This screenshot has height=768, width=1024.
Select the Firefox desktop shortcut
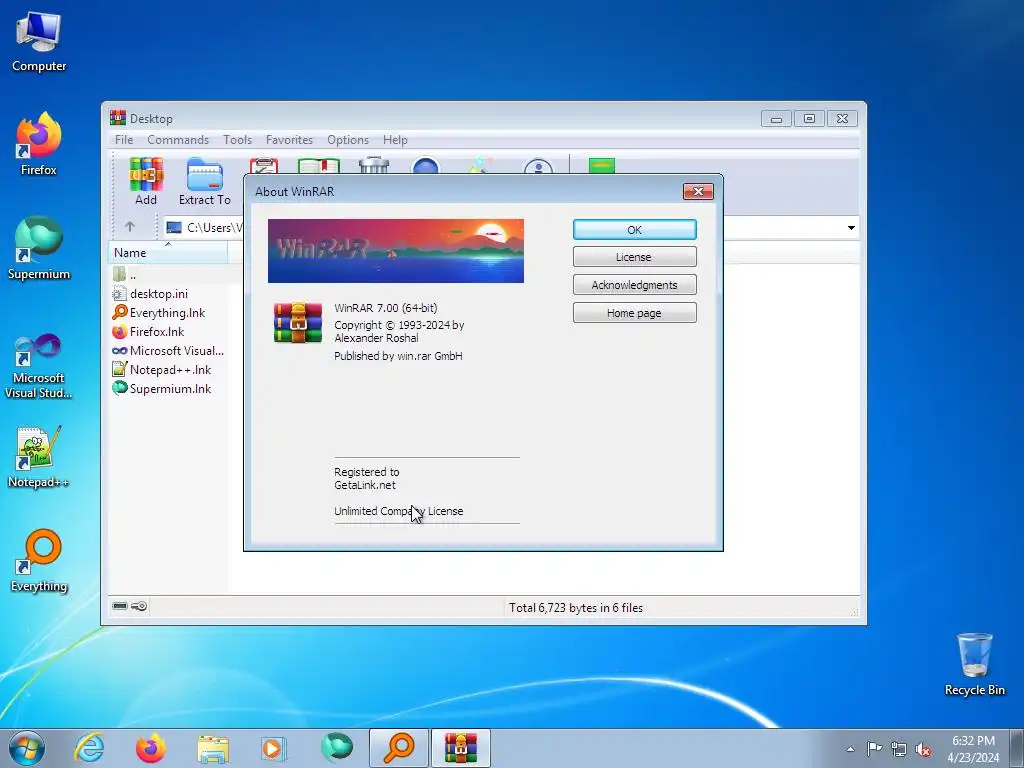39,144
